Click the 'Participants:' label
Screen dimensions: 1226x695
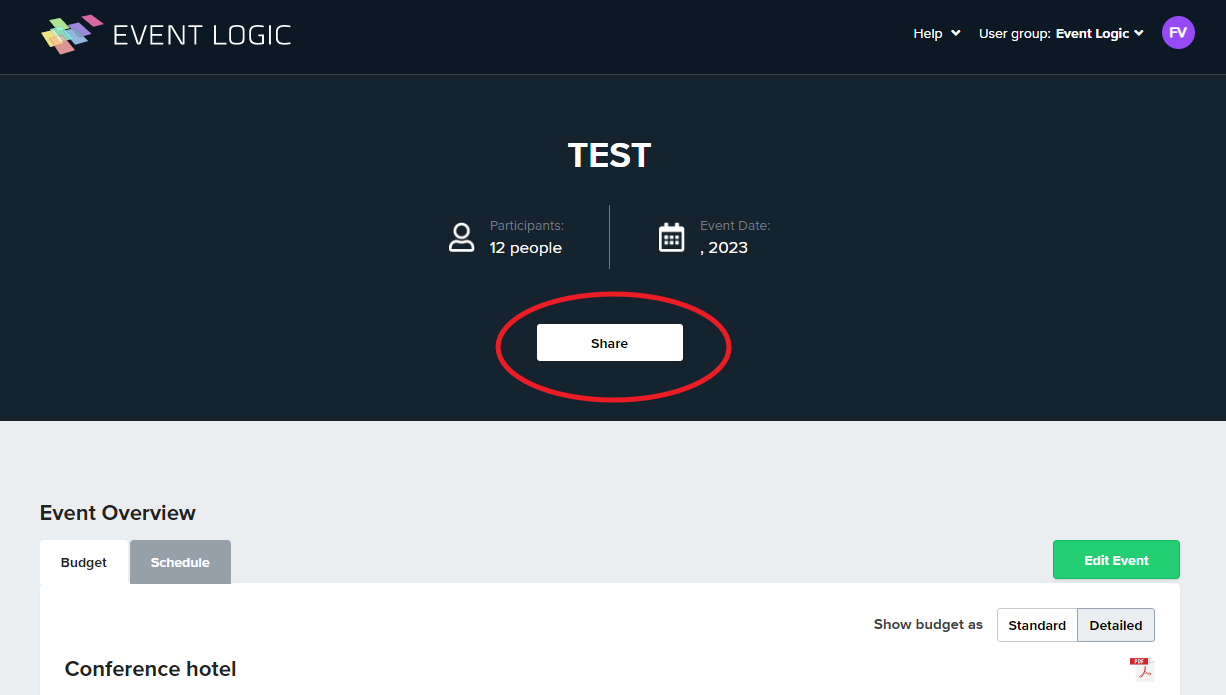(x=527, y=226)
